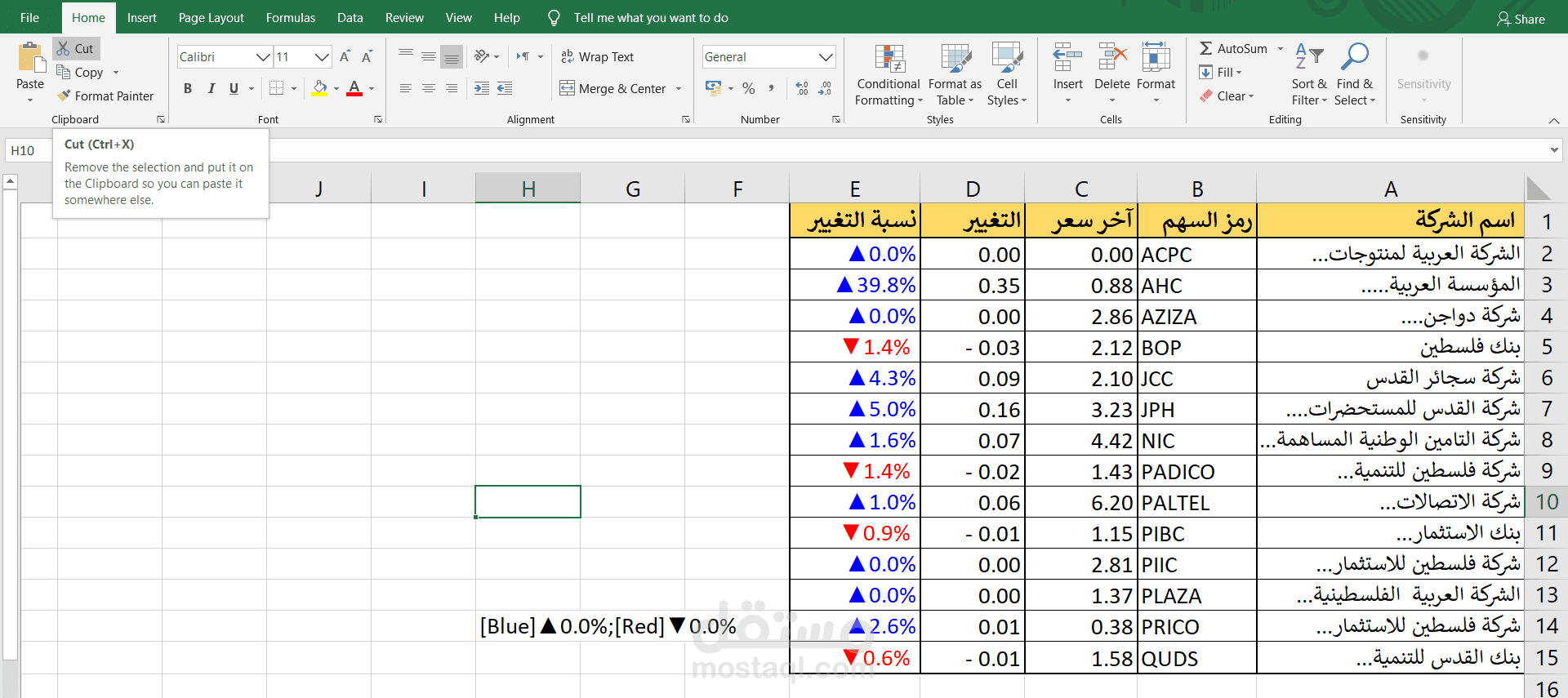Click the Align Right icon

pyautogui.click(x=452, y=88)
